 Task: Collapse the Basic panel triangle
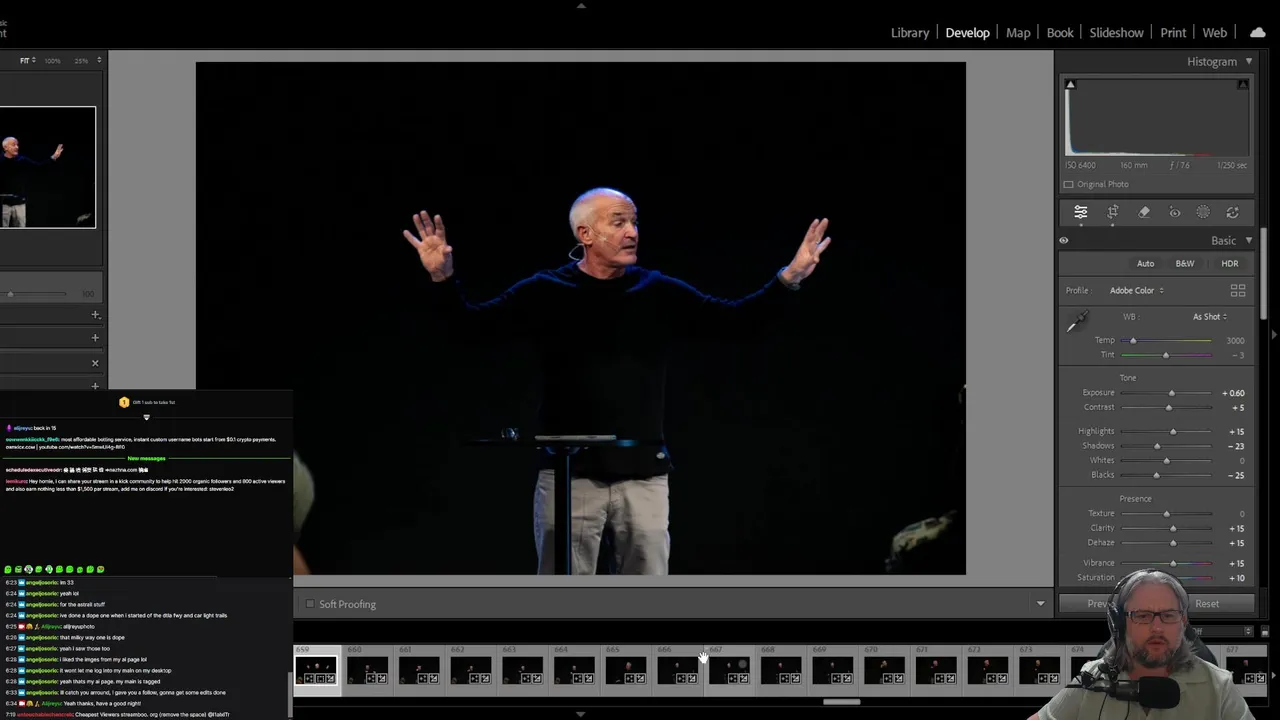1248,241
